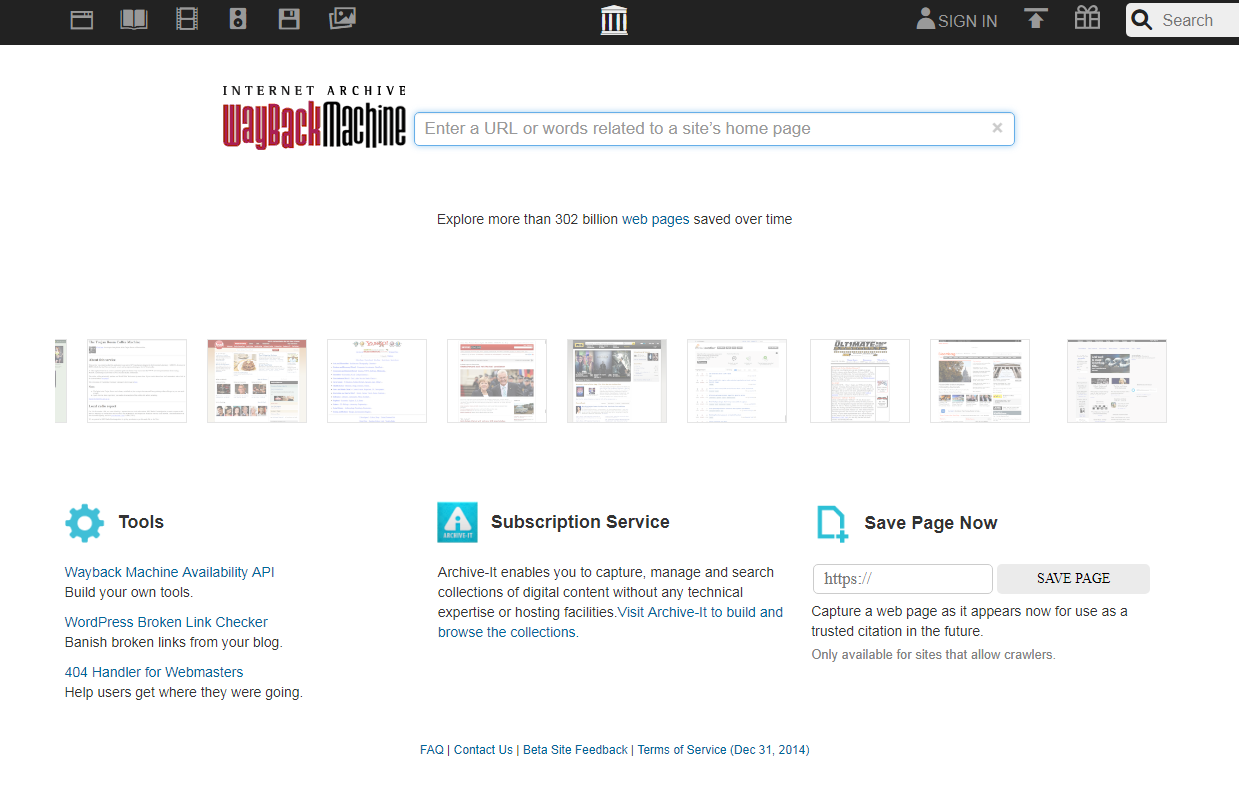Screen dimensions: 1239x787
Task: Click the 'Tools' heading text
Action: [141, 522]
